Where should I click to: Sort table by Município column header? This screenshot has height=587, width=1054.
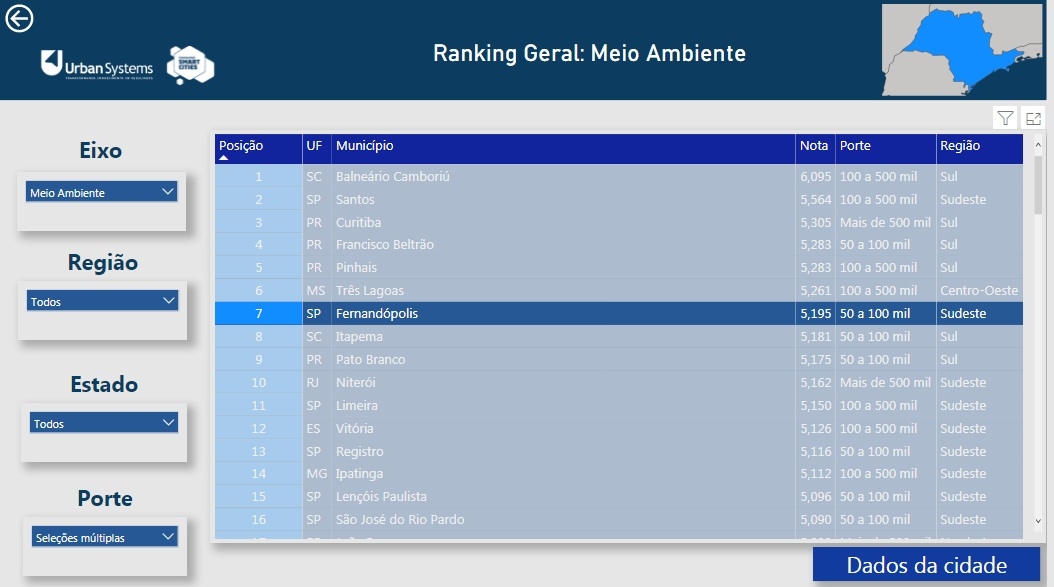click(x=365, y=146)
